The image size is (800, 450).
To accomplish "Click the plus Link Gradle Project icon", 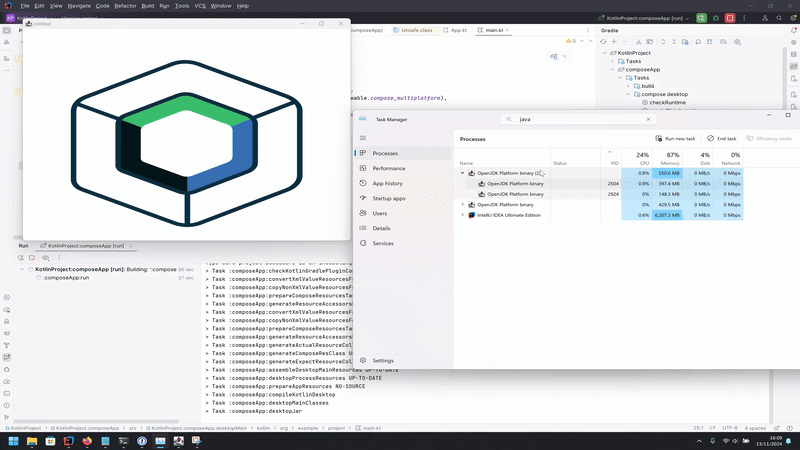I will [614, 42].
